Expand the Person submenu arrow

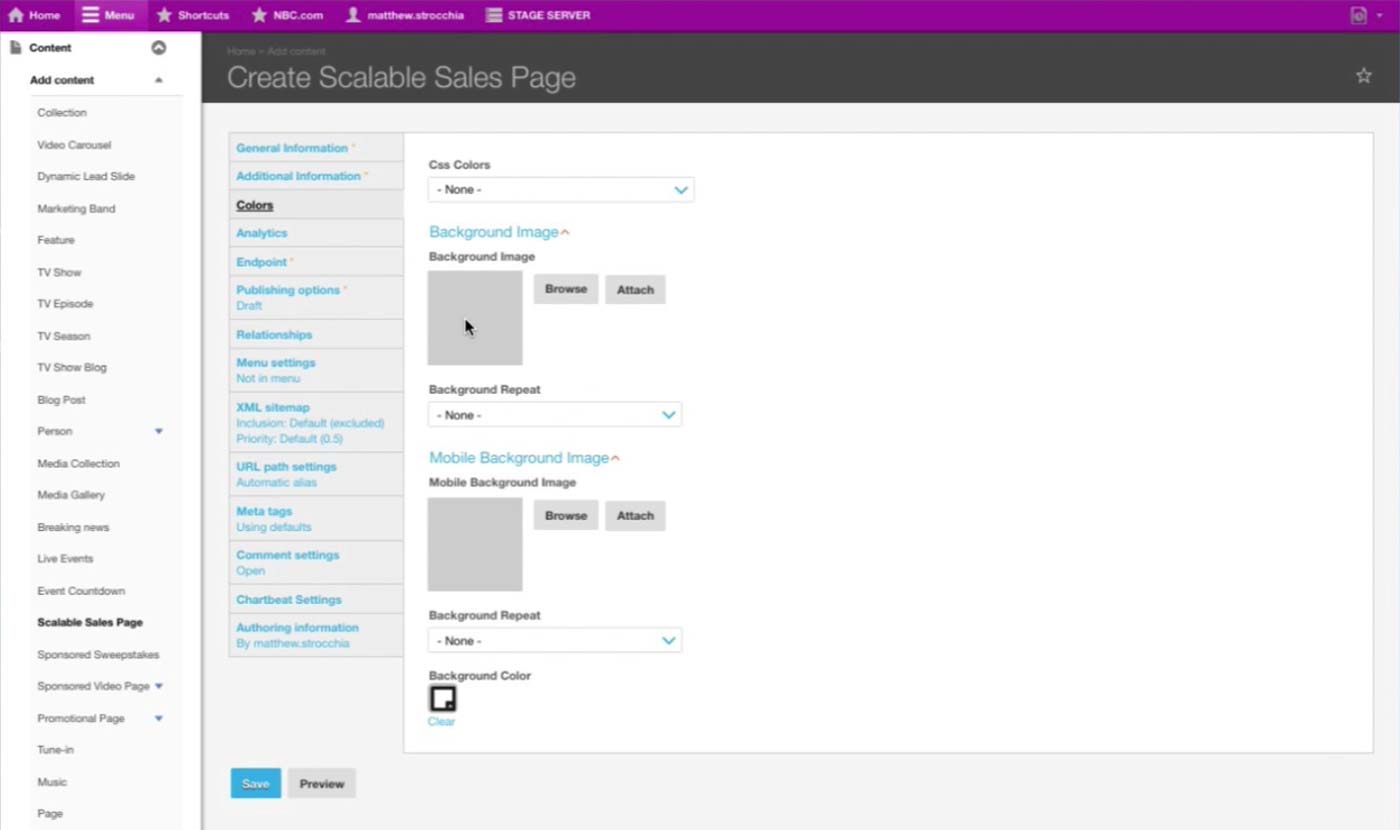(158, 431)
